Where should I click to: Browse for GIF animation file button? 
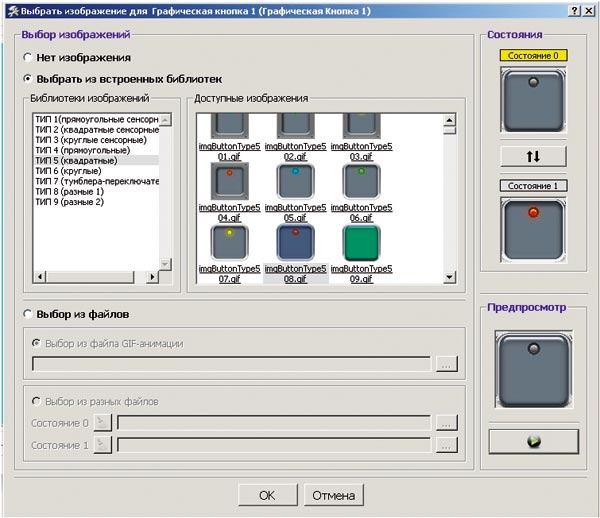(447, 364)
